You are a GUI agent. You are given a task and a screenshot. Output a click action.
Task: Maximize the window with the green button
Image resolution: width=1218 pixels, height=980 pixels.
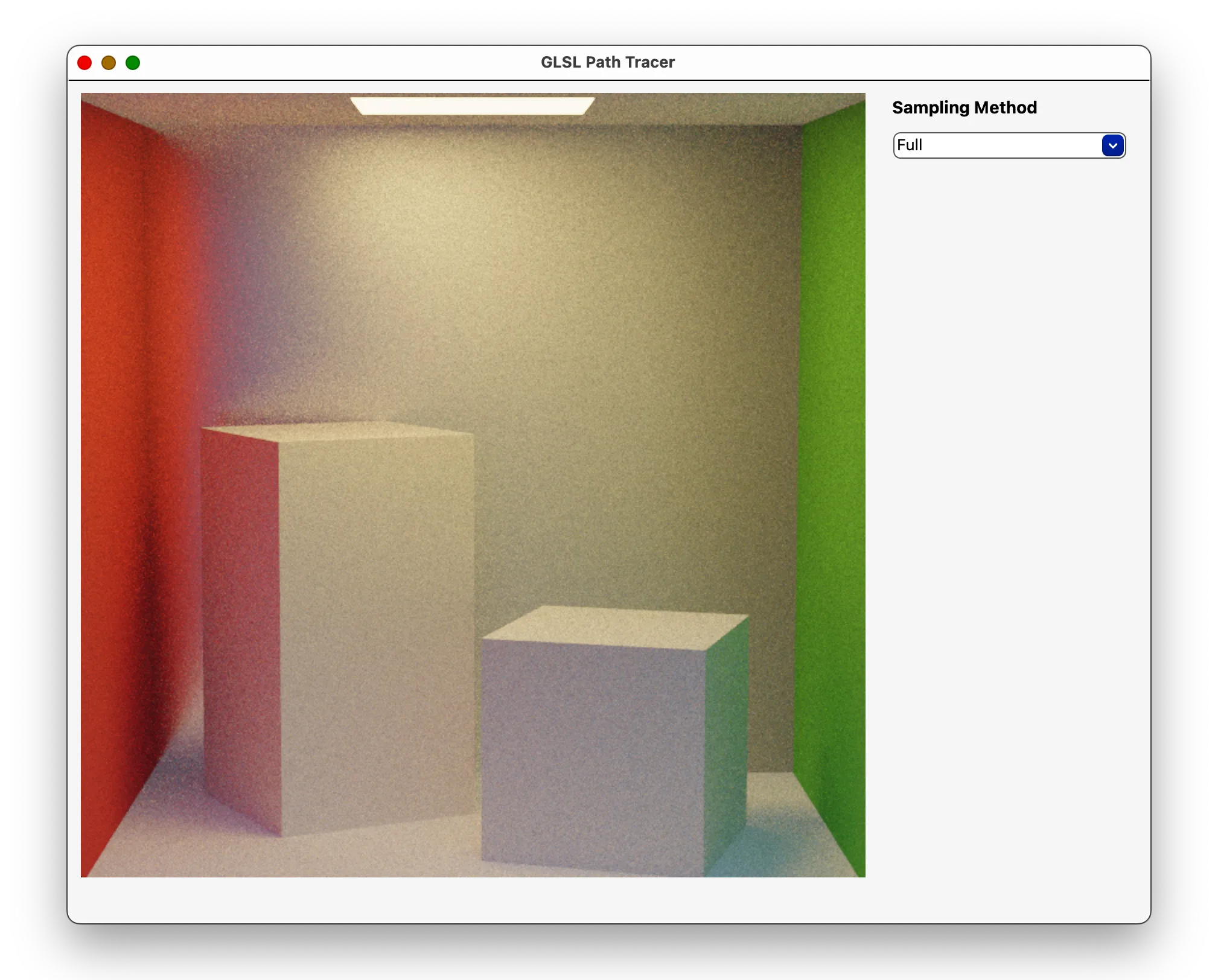click(133, 62)
